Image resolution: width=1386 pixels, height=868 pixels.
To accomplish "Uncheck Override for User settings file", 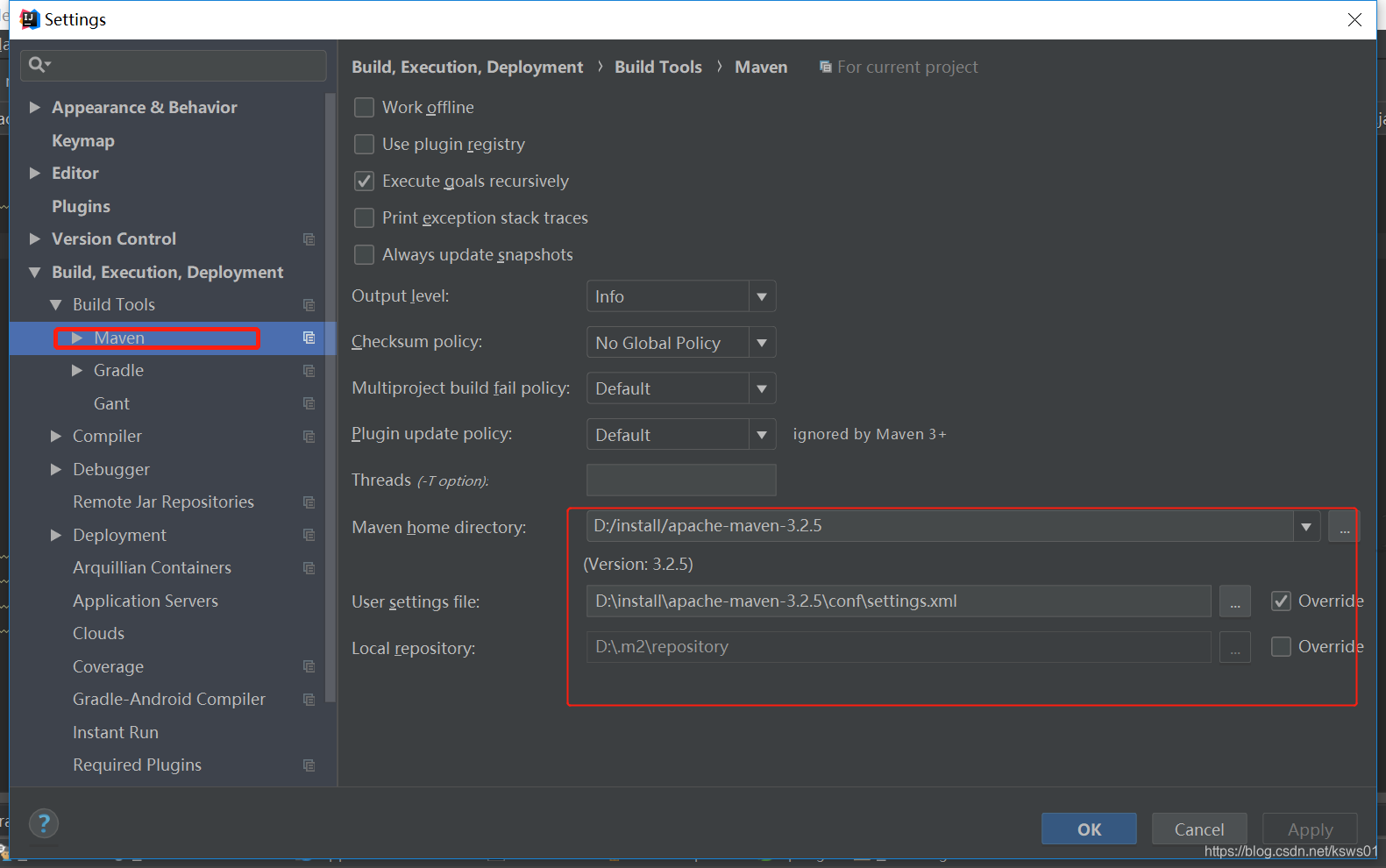I will (x=1281, y=601).
